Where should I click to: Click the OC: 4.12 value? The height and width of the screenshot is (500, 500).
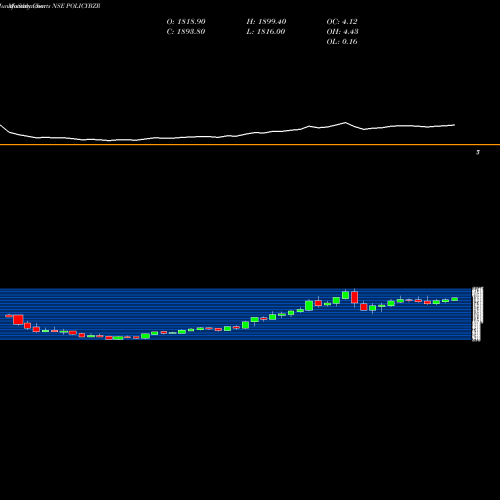point(342,22)
